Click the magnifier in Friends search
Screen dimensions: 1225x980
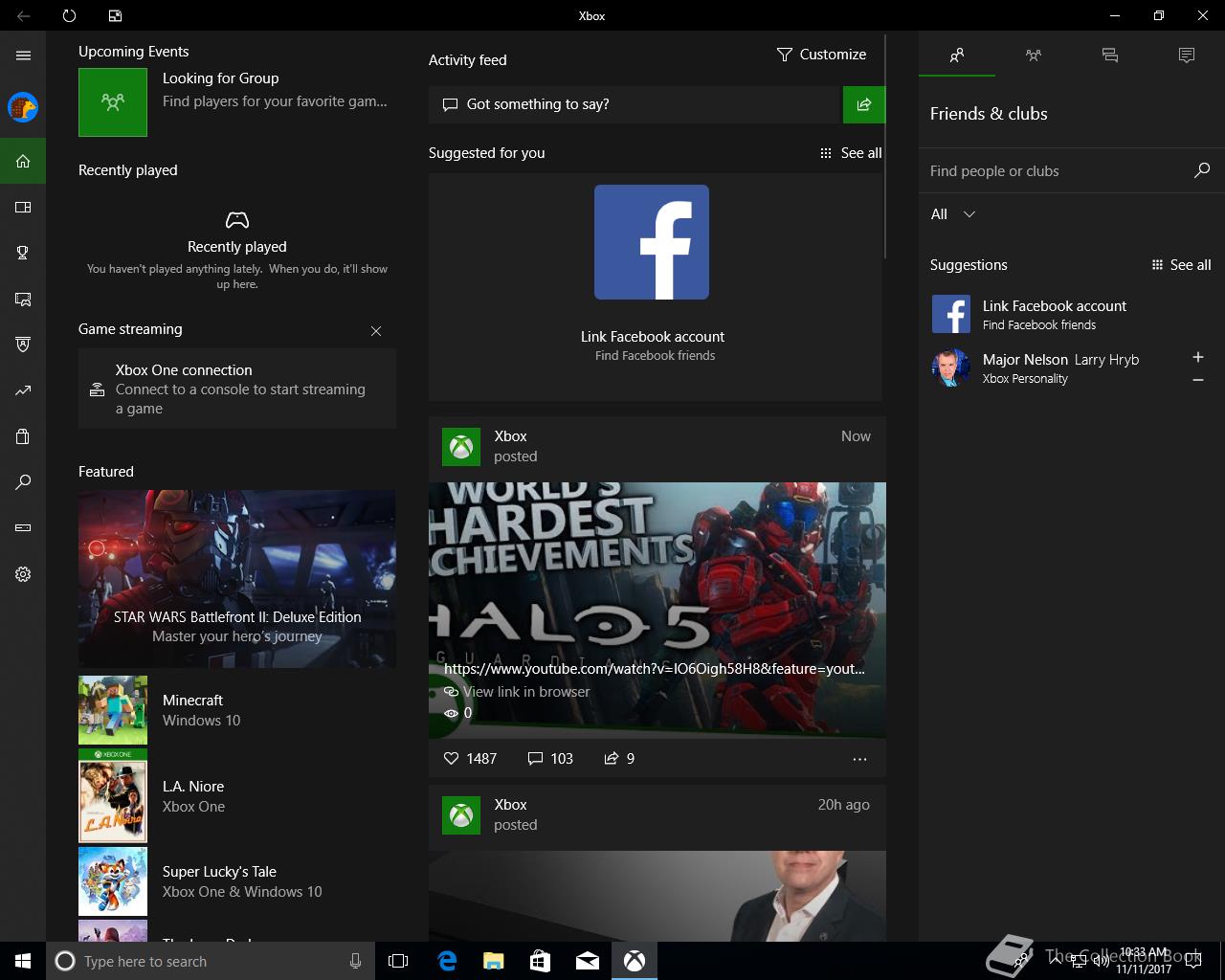(x=1202, y=170)
